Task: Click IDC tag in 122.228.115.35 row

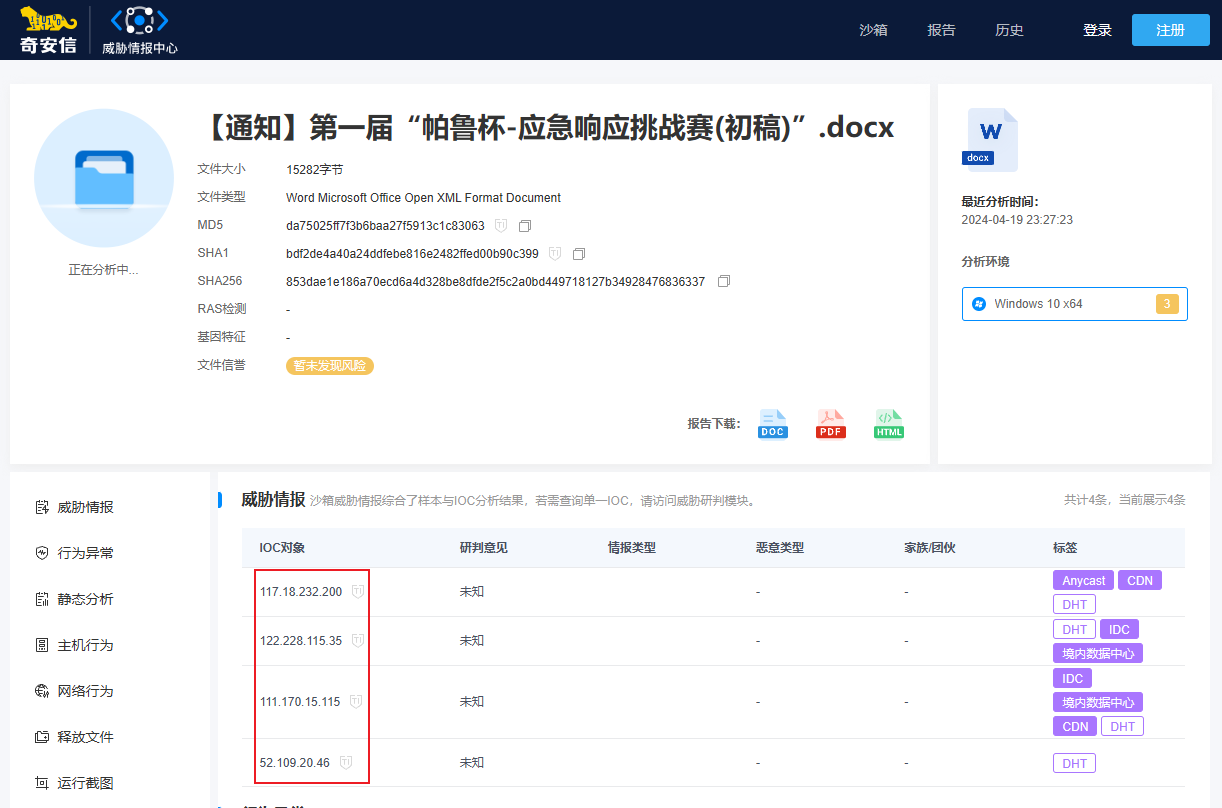Action: pos(1119,629)
